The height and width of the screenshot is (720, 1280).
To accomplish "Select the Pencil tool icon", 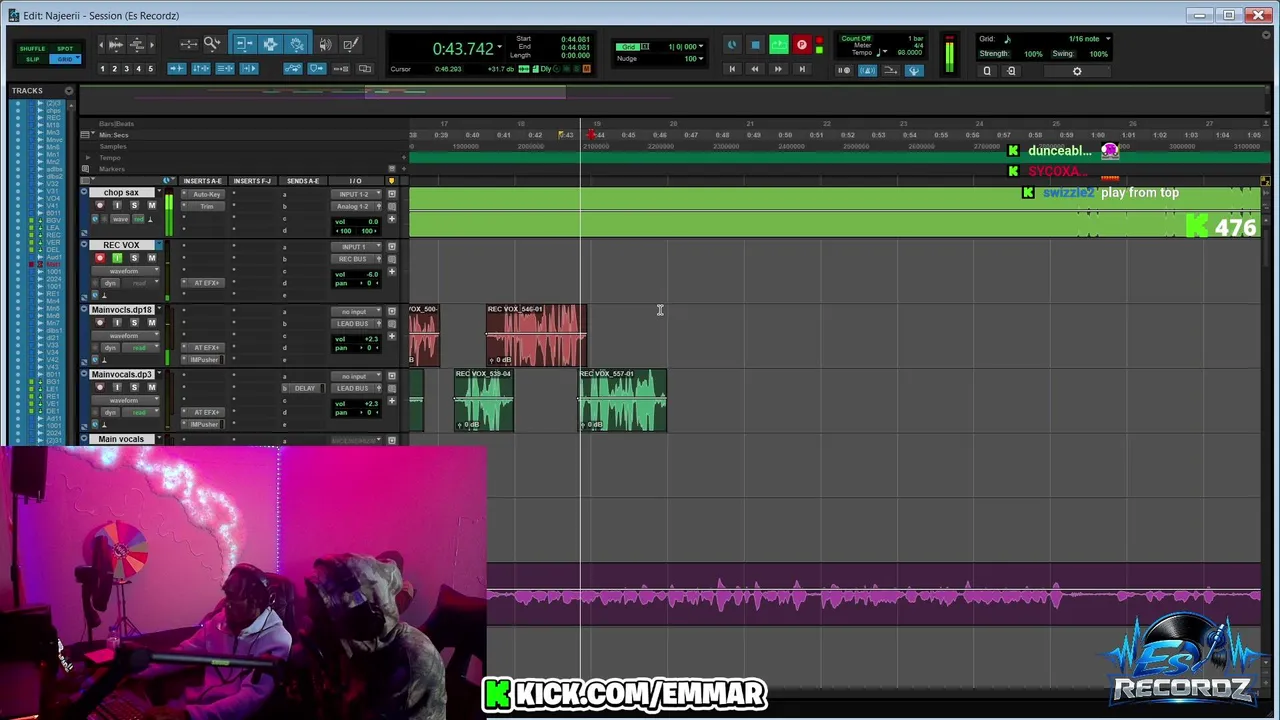I will point(350,44).
